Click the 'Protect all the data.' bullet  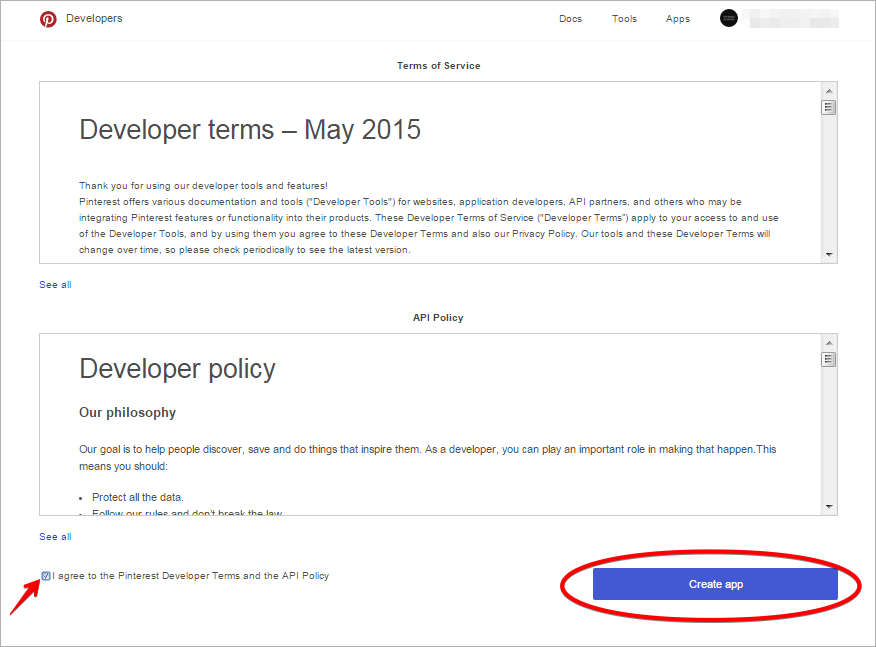[x=137, y=497]
